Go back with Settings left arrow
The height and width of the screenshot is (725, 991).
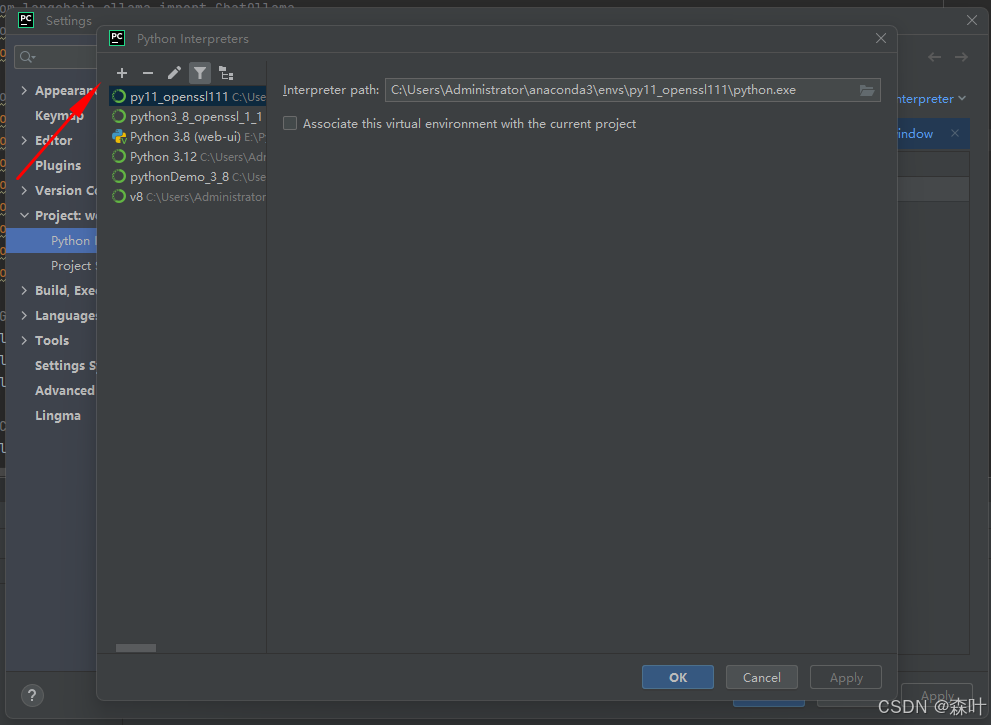[x=934, y=58]
